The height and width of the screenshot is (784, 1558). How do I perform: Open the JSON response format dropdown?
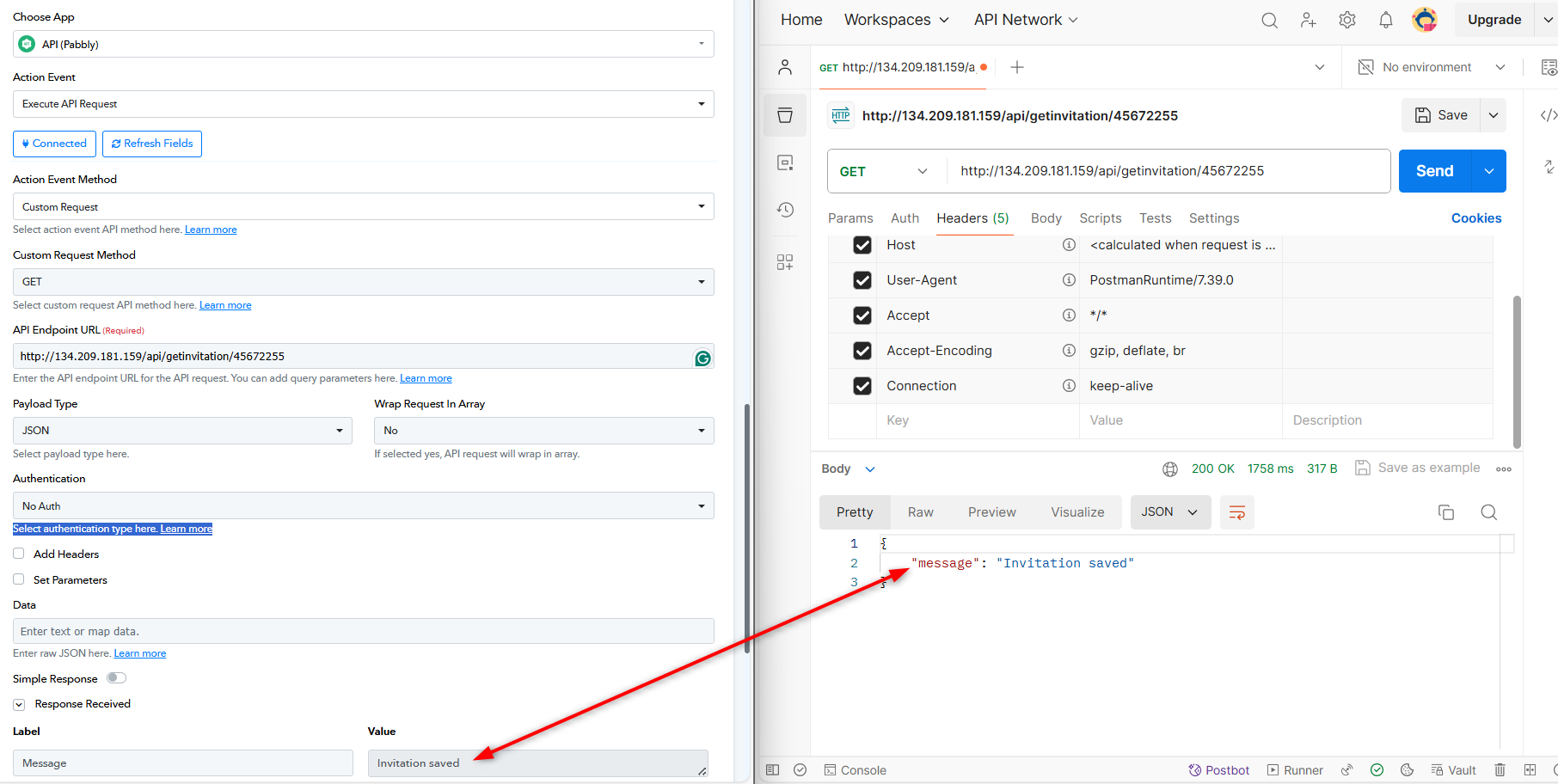pyautogui.click(x=1170, y=512)
